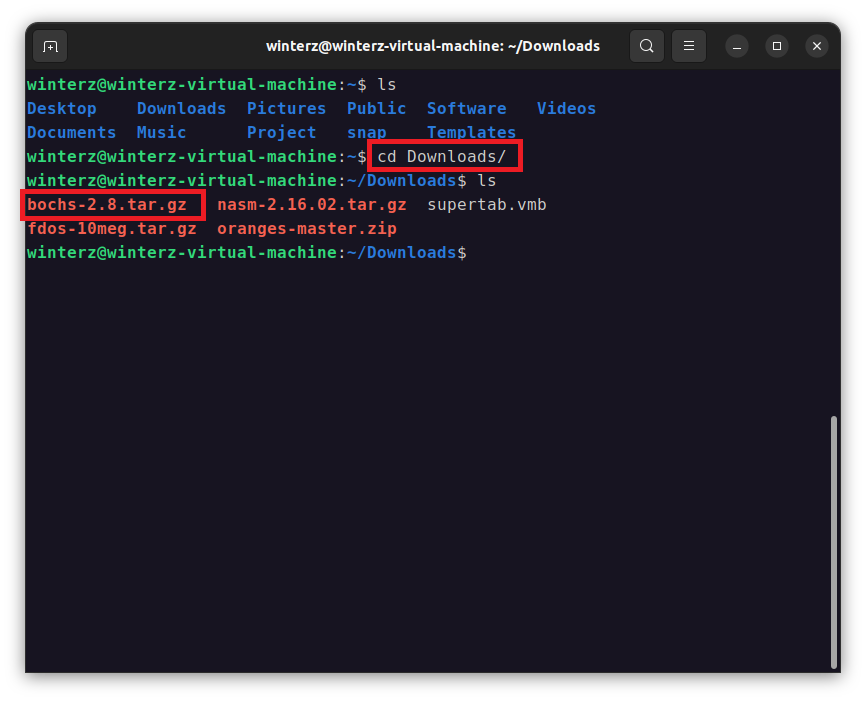Image resolution: width=866 pixels, height=701 pixels.
Task: Click the Downloads directory name
Action: (181, 108)
